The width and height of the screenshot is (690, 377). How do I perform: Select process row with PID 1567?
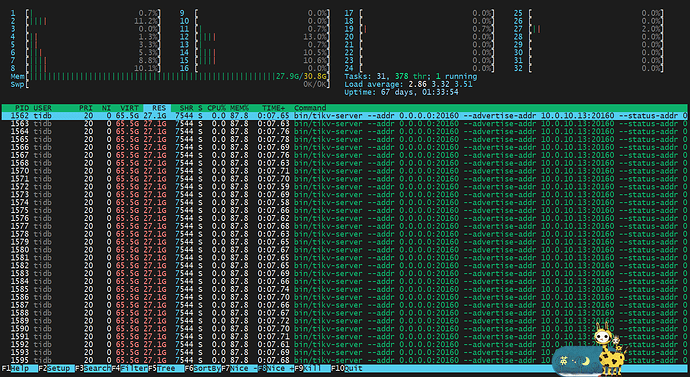[x=345, y=155]
